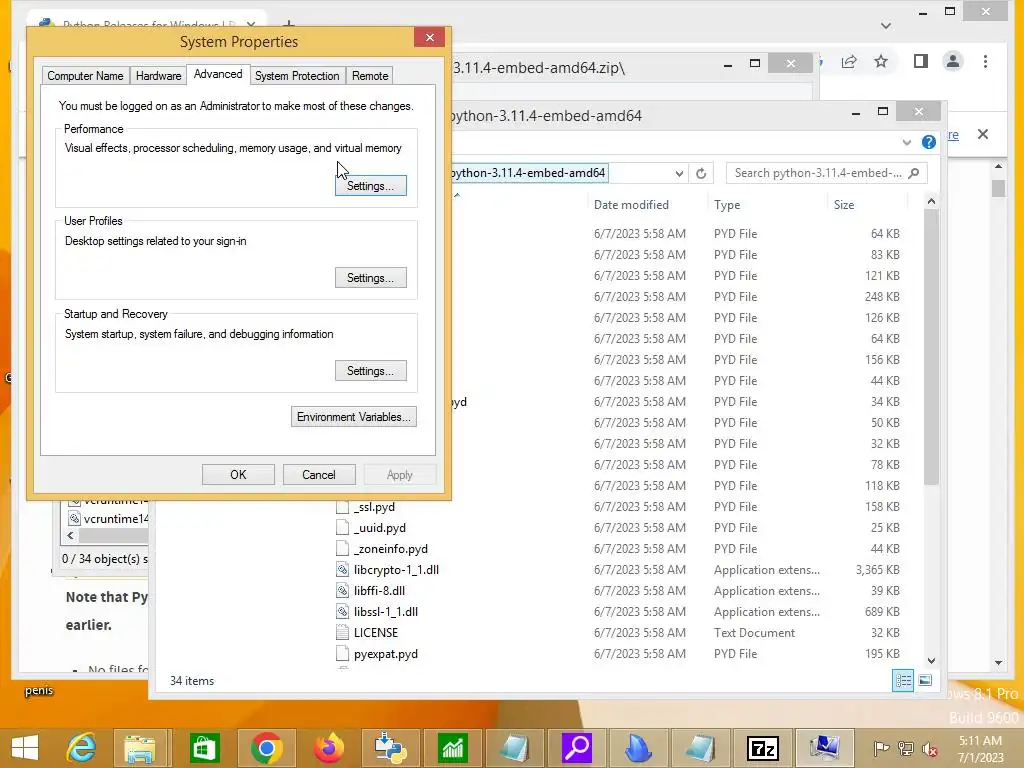Open User Profiles Settings button

pos(370,278)
